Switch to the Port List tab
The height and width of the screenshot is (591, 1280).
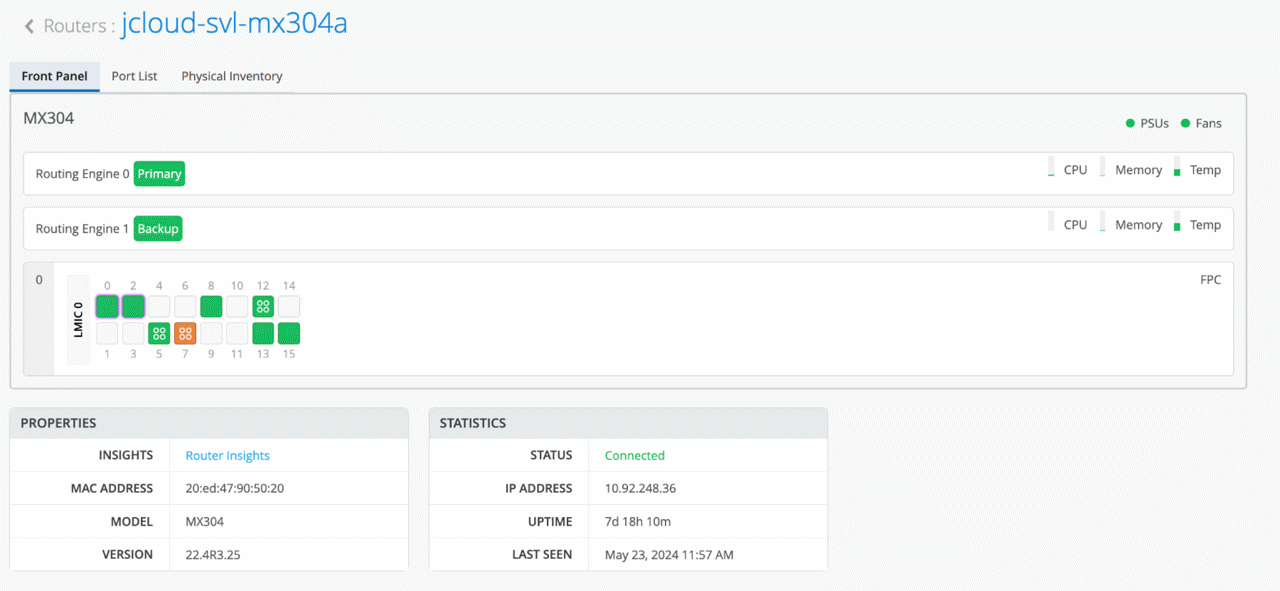point(134,76)
